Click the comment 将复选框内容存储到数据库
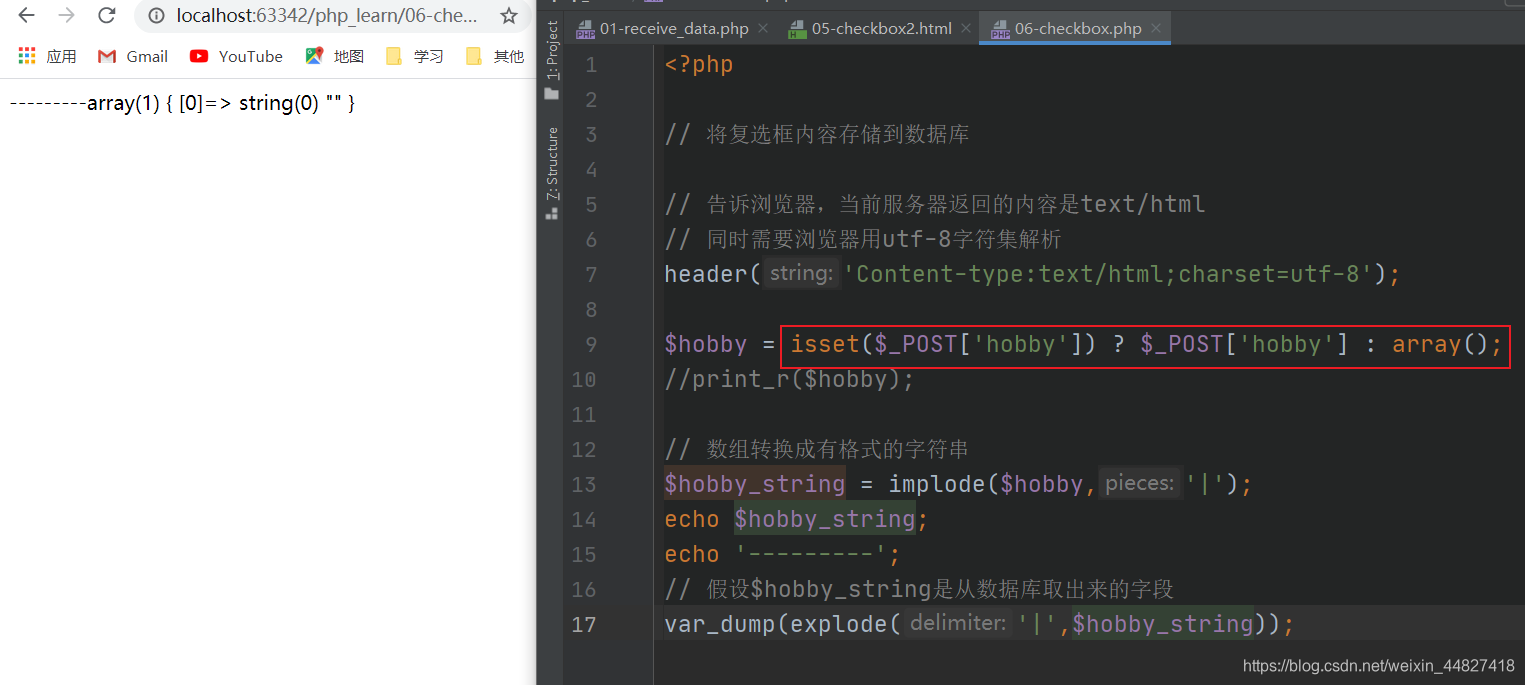 pyautogui.click(x=838, y=134)
